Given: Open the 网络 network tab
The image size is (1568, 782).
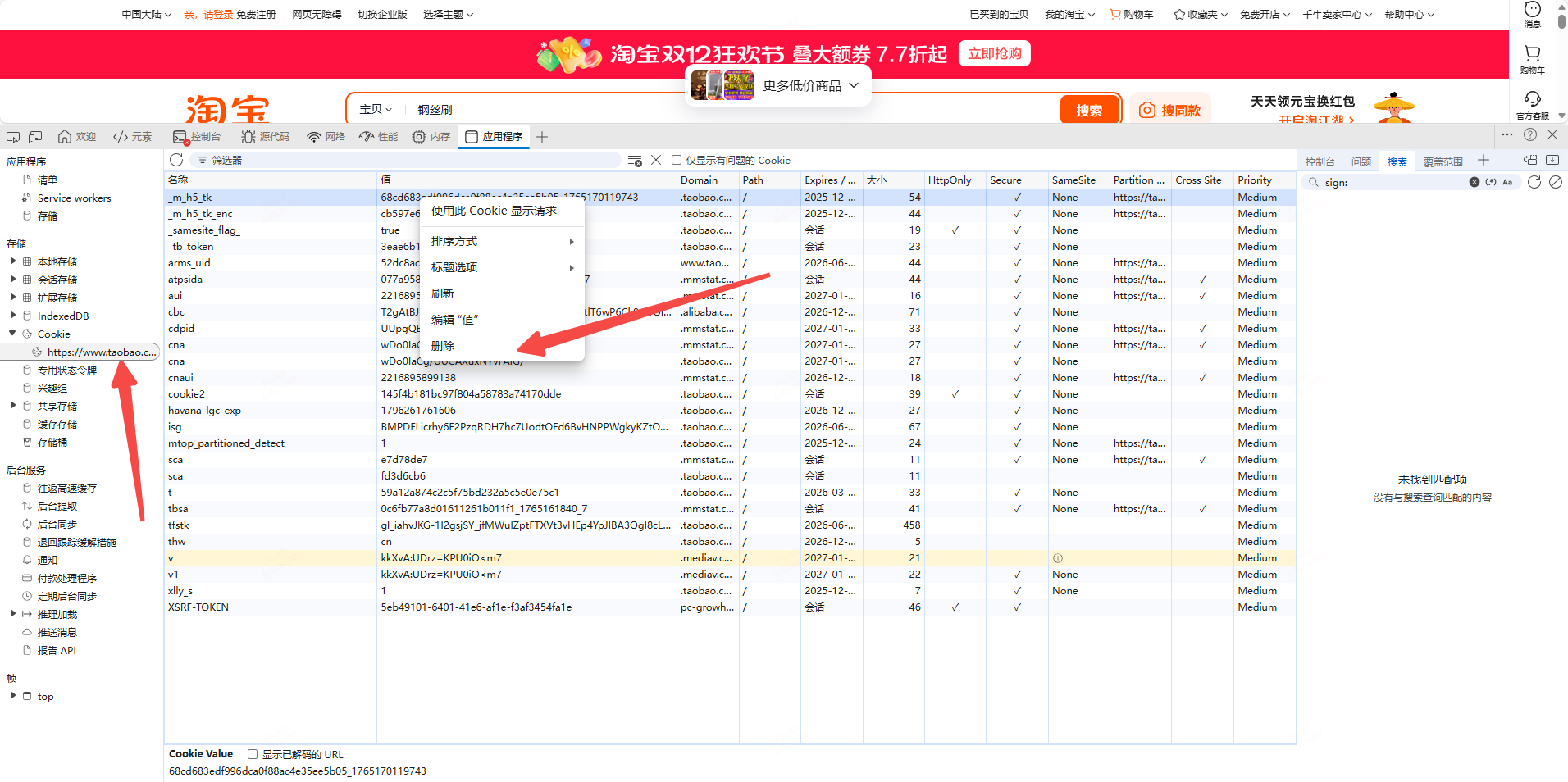Looking at the screenshot, I should click(326, 137).
